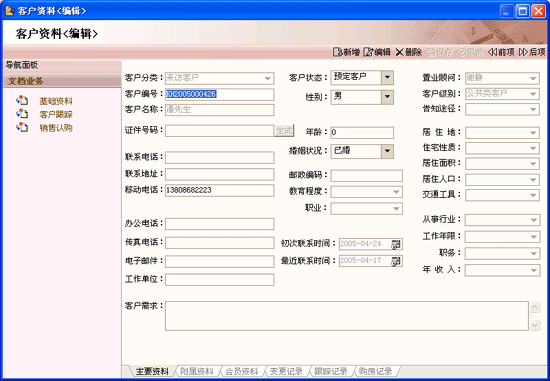Switch to the 跟踪记录 tab
This screenshot has height=381, width=550.
click(x=330, y=372)
